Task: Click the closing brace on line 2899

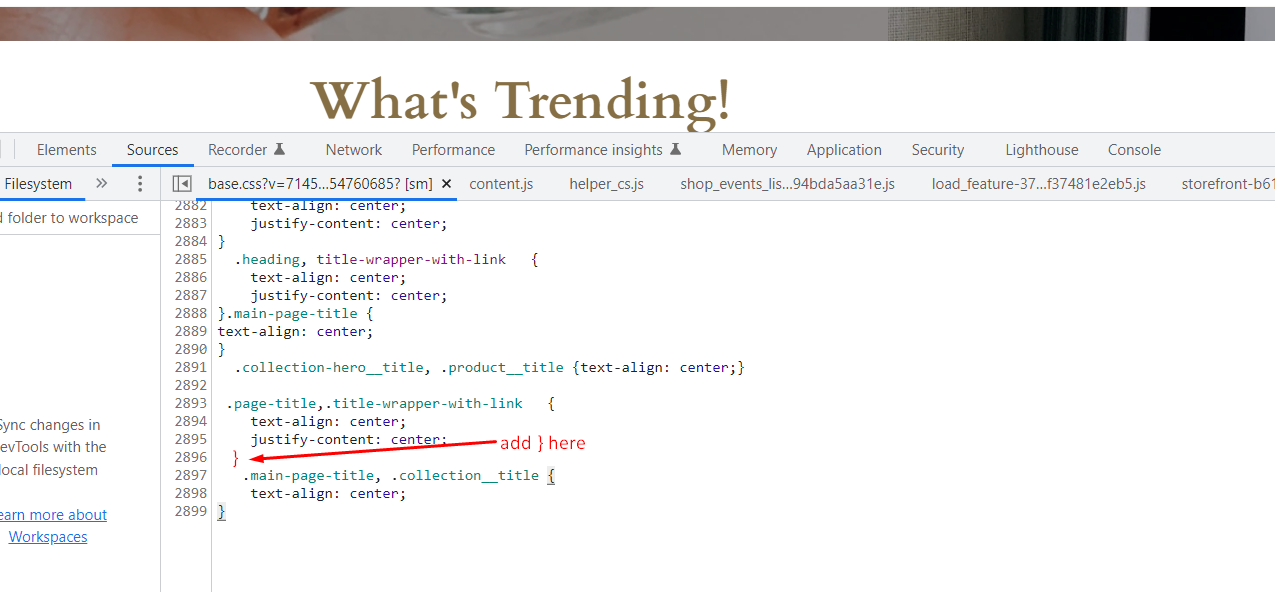Action: click(x=222, y=512)
